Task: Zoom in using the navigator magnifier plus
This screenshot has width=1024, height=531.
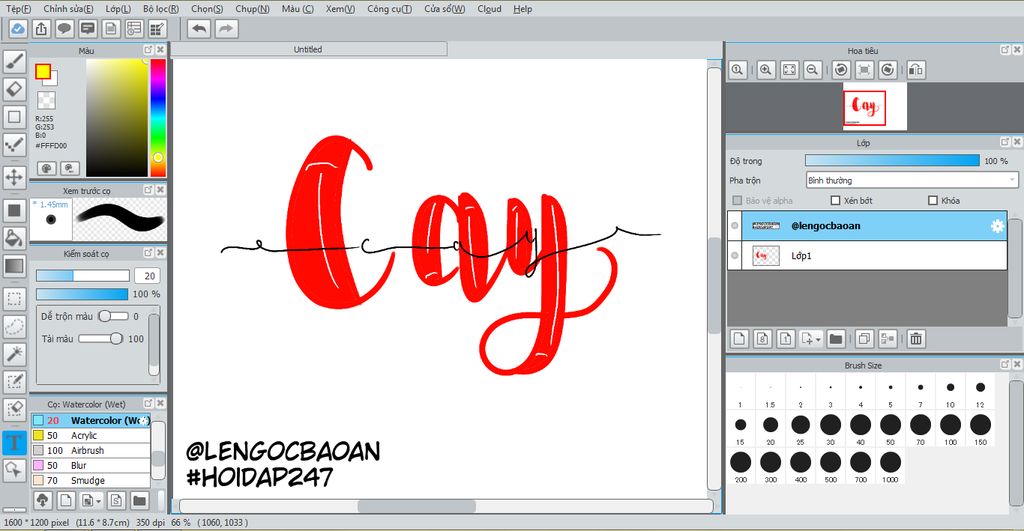Action: [765, 70]
